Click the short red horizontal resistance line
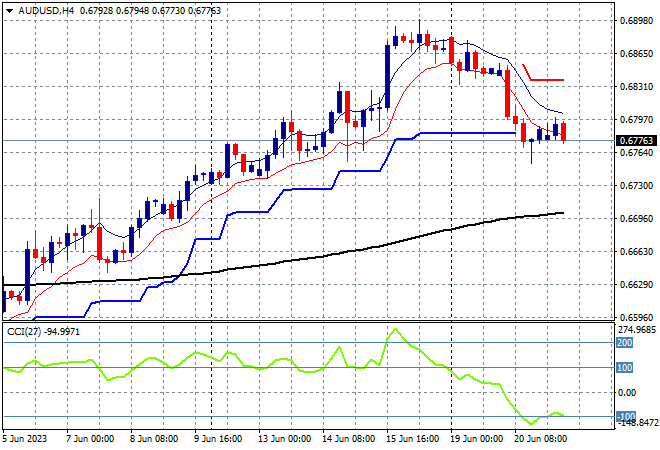Image resolution: width=660 pixels, height=450 pixels. 547,80
